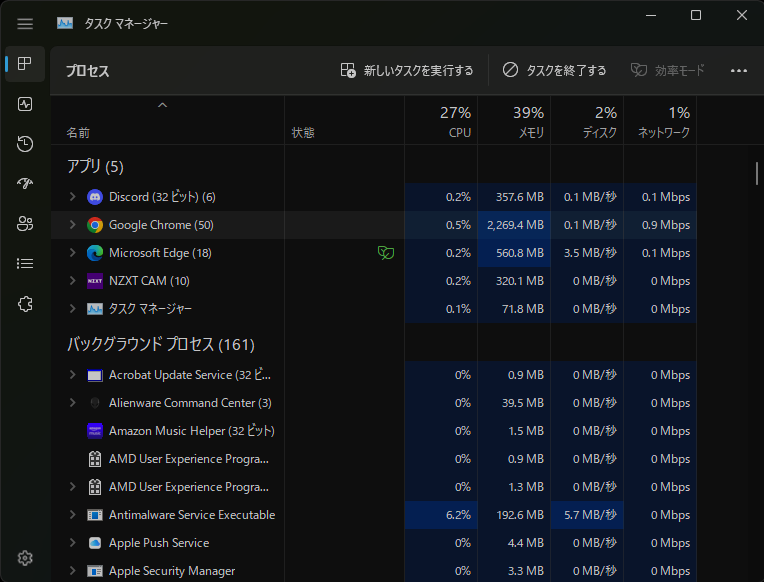Open the App history page icon
764x582 pixels.
pos(25,144)
